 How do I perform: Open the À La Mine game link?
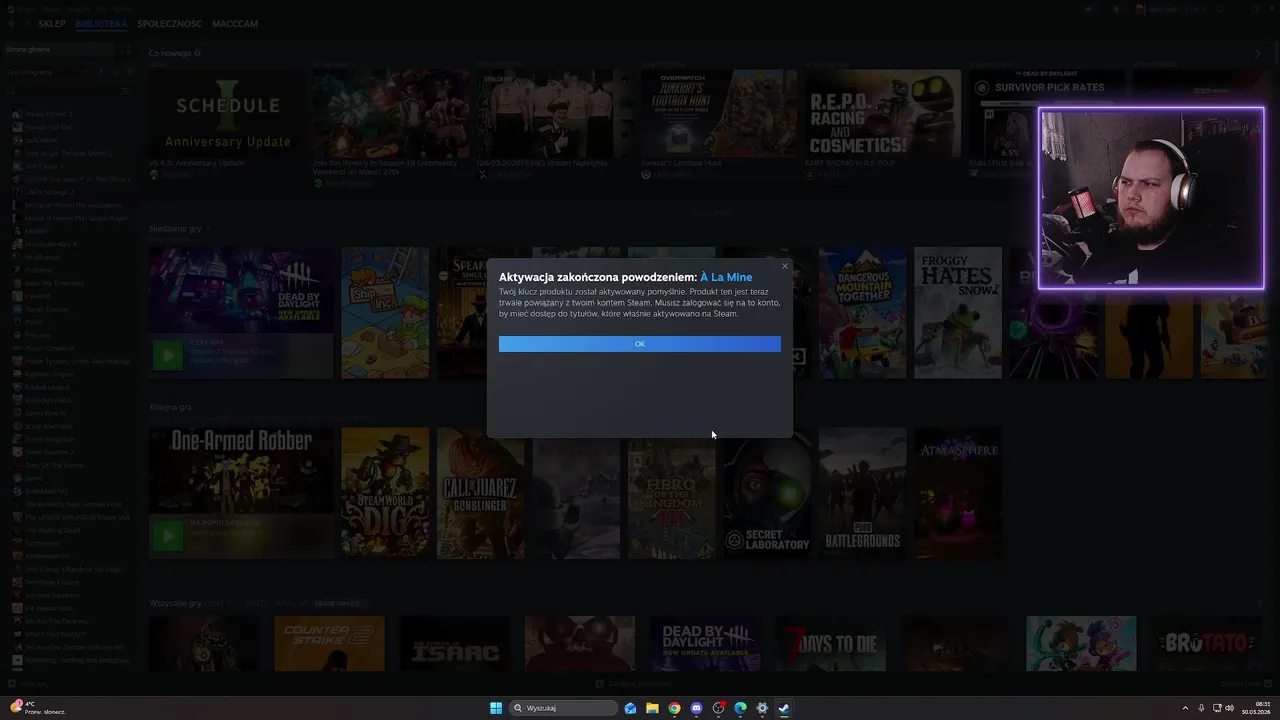click(726, 277)
